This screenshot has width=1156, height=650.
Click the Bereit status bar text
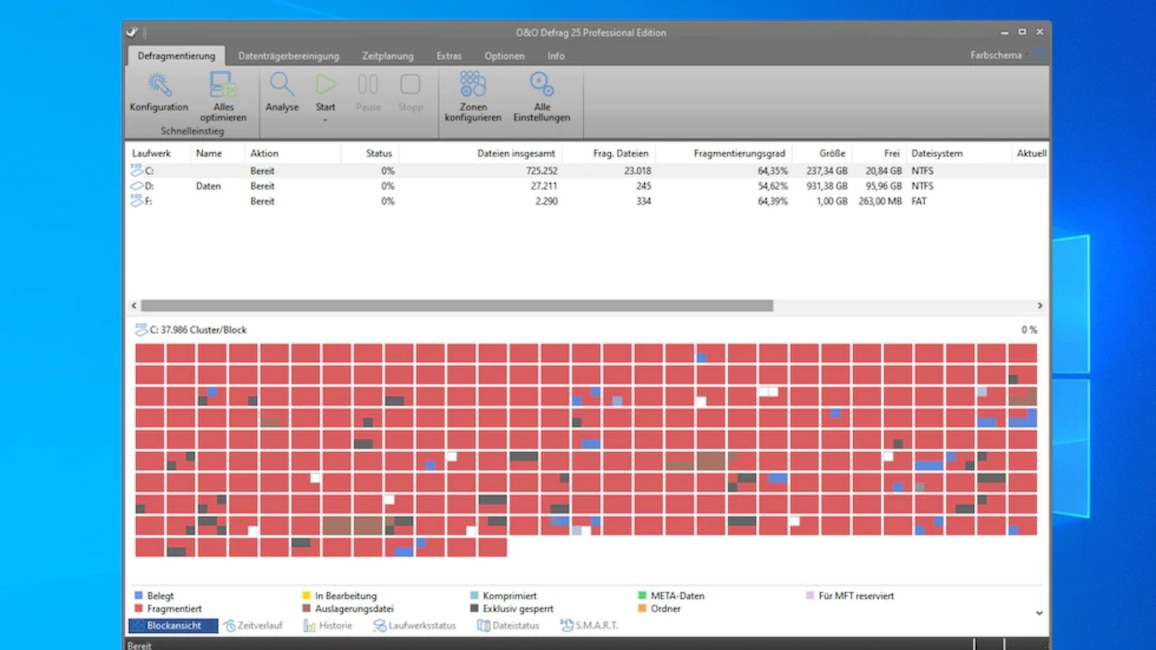click(x=139, y=646)
